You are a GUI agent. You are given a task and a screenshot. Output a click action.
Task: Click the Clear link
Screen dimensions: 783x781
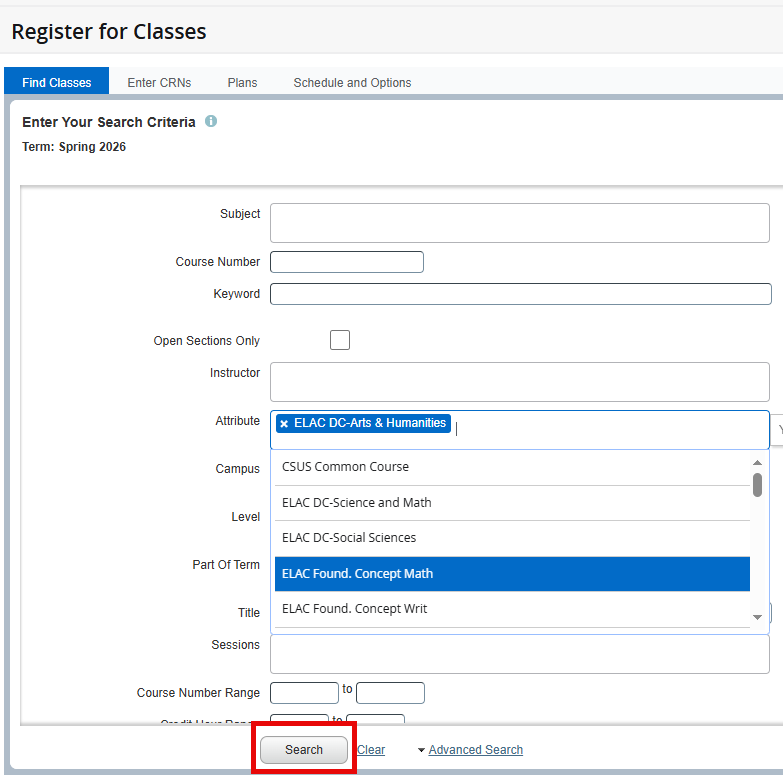[371, 750]
